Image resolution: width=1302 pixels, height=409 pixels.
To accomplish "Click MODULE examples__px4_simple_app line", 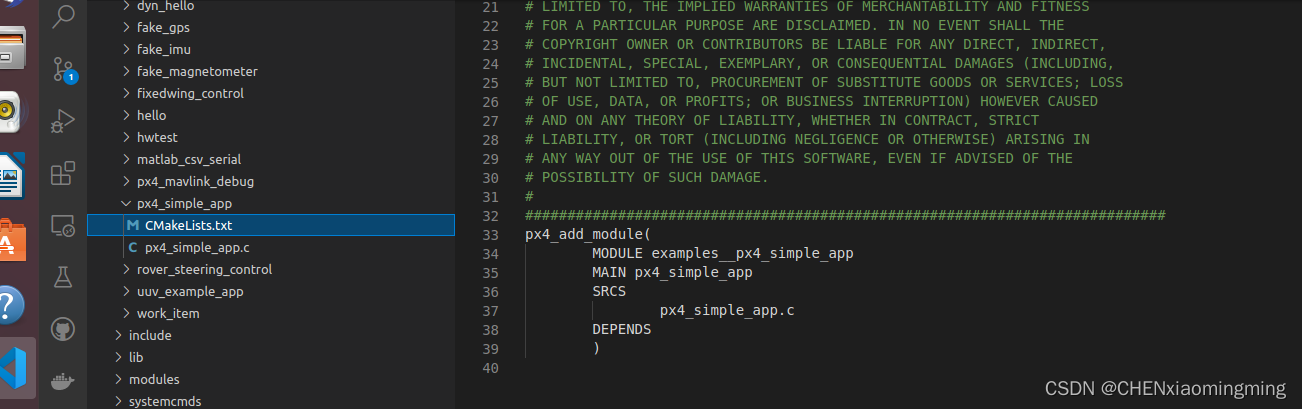I will click(x=722, y=254).
